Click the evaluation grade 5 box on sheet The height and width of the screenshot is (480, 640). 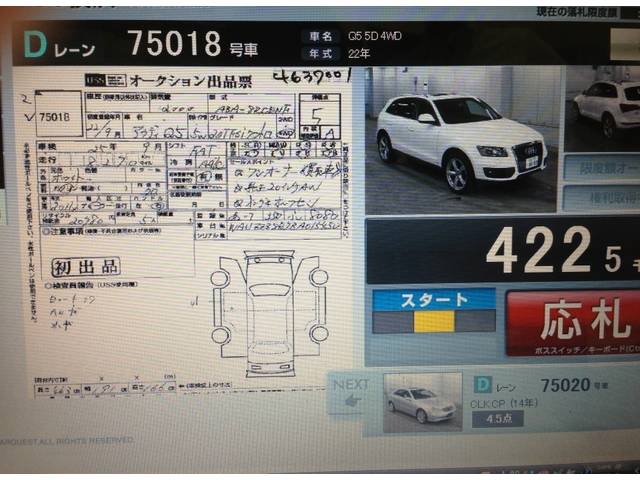(317, 113)
